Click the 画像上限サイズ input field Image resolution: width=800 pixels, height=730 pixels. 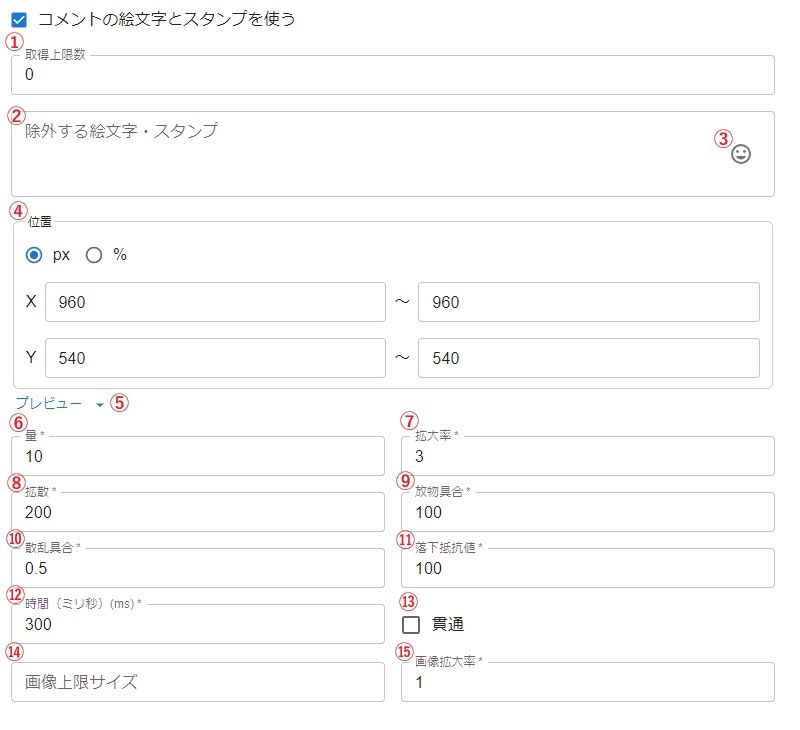click(x=198, y=682)
